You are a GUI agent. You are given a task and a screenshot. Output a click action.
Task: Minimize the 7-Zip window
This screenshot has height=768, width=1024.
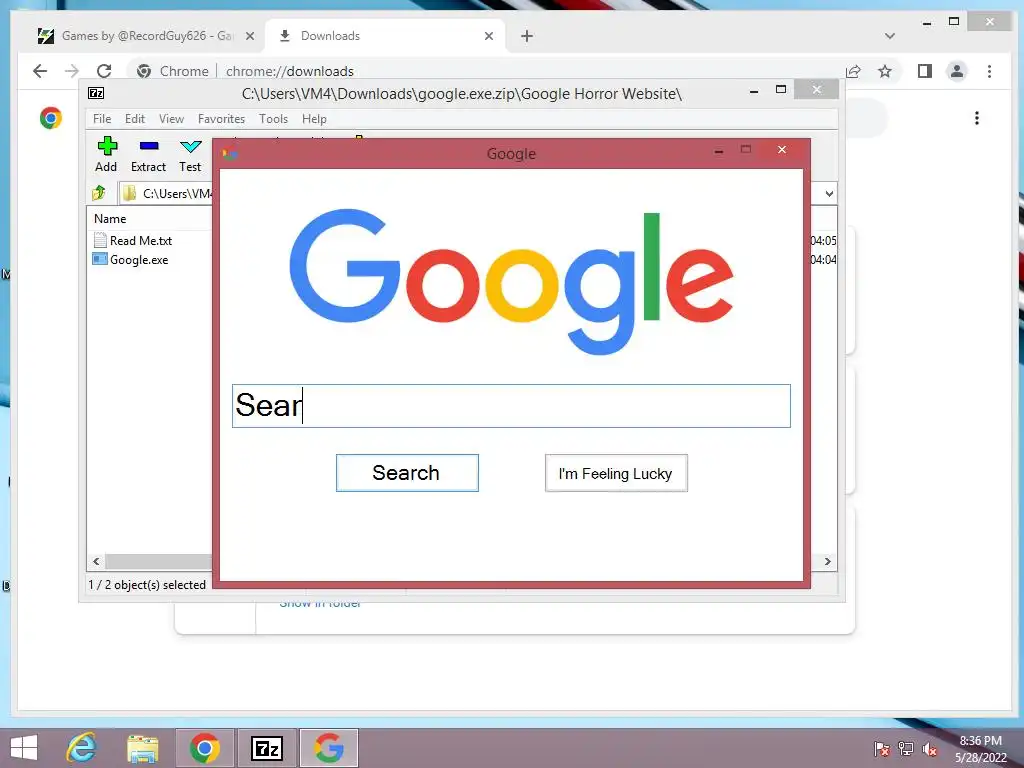pos(754,91)
